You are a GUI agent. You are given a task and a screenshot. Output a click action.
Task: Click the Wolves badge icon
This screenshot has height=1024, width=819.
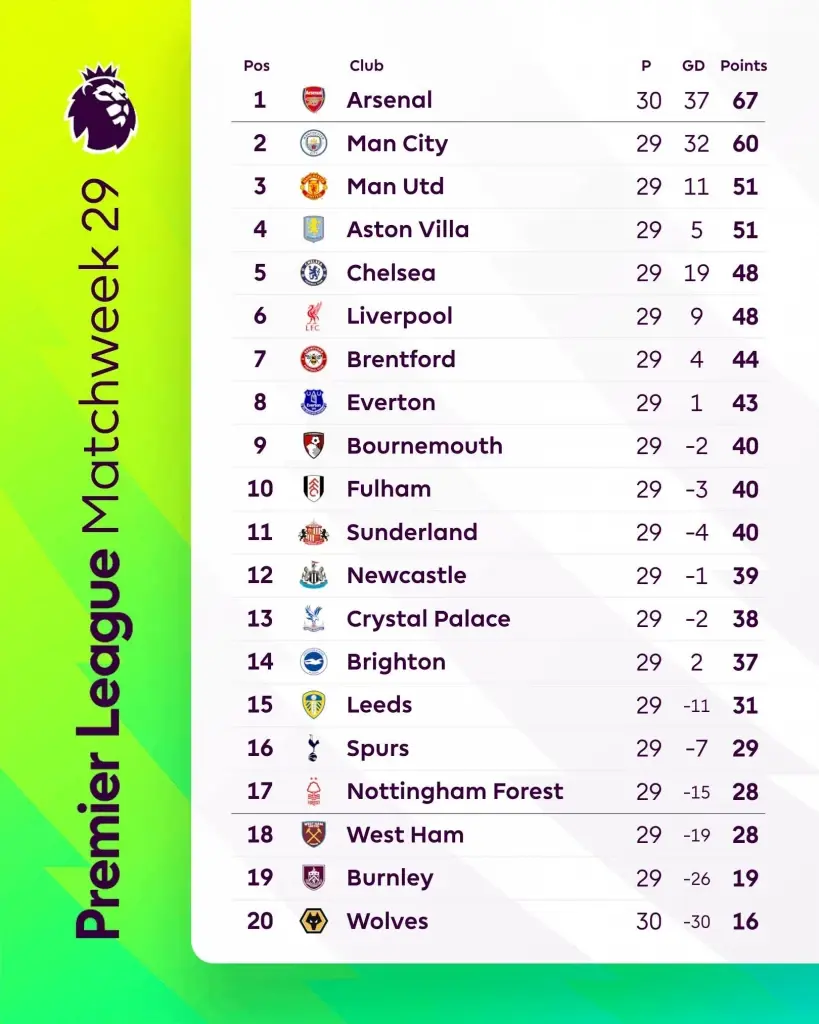[x=314, y=921]
